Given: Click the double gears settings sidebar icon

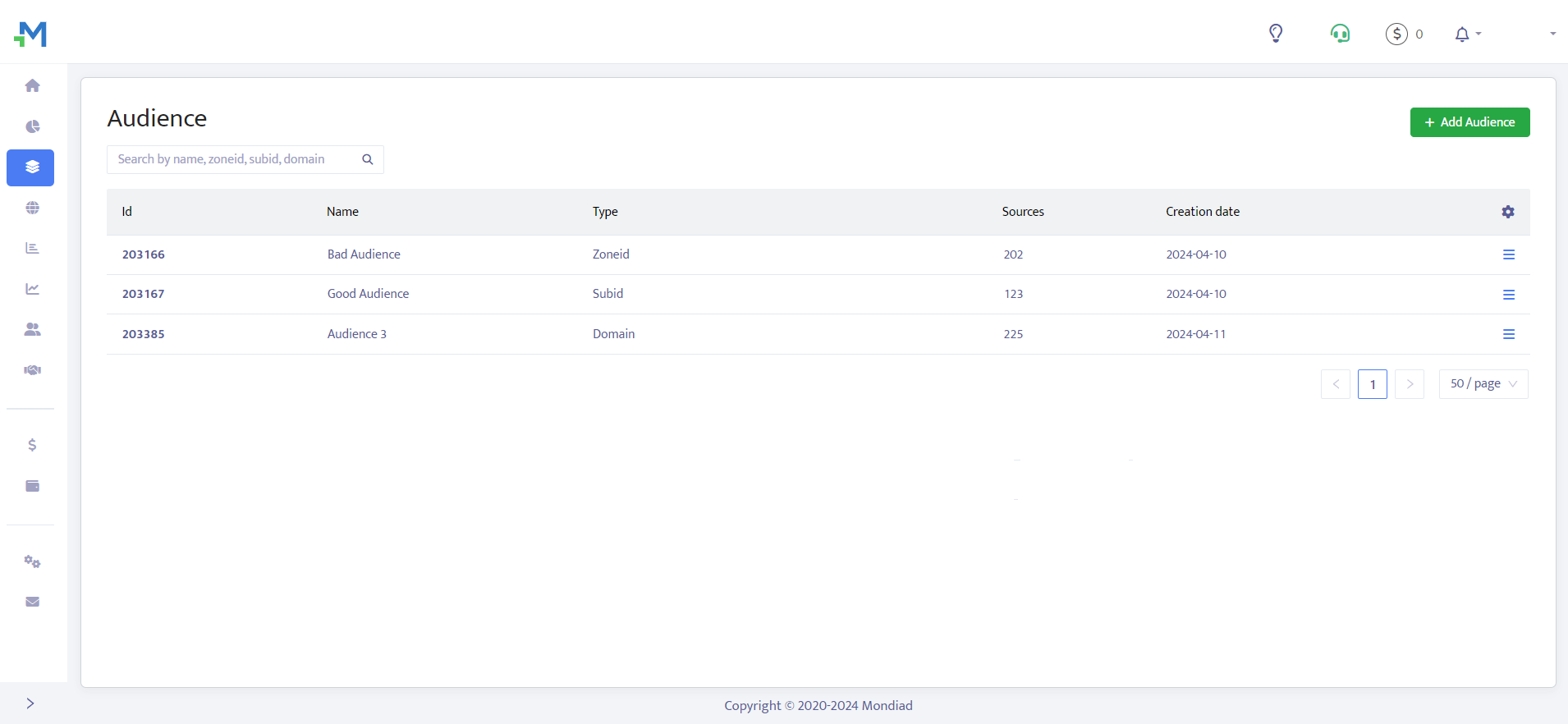Looking at the screenshot, I should point(32,561).
